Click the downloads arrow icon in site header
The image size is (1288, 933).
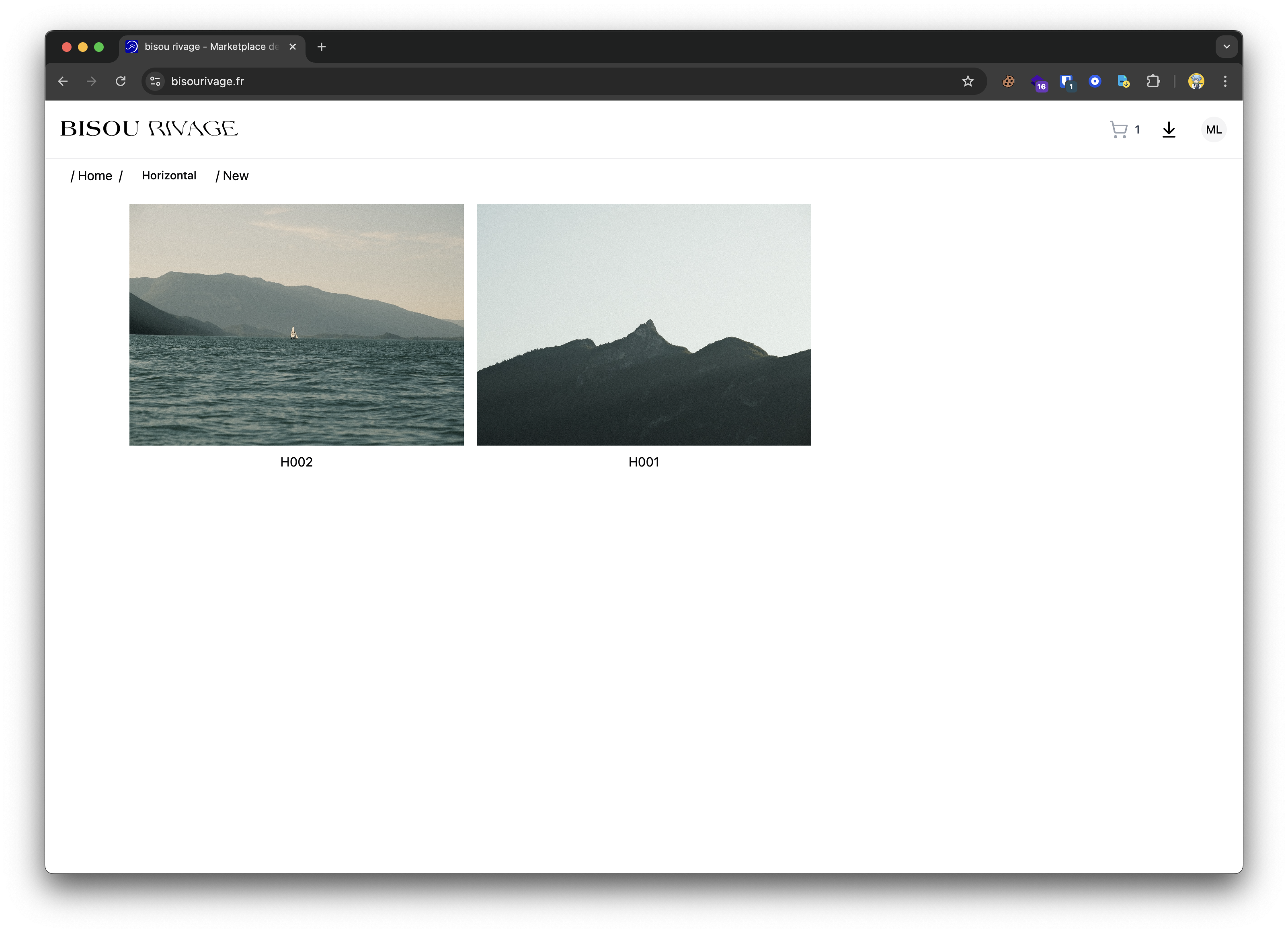point(1169,129)
